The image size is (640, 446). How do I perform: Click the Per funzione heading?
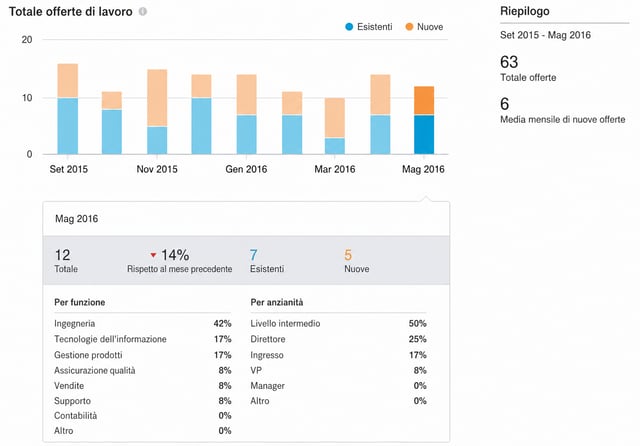(x=80, y=302)
